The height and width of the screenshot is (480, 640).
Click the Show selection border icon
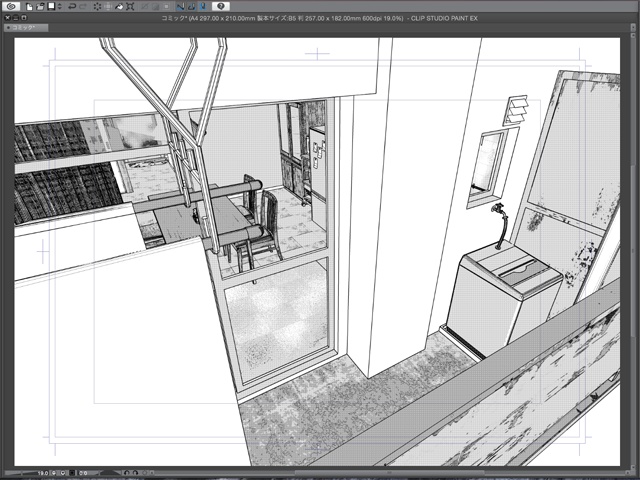point(167,7)
